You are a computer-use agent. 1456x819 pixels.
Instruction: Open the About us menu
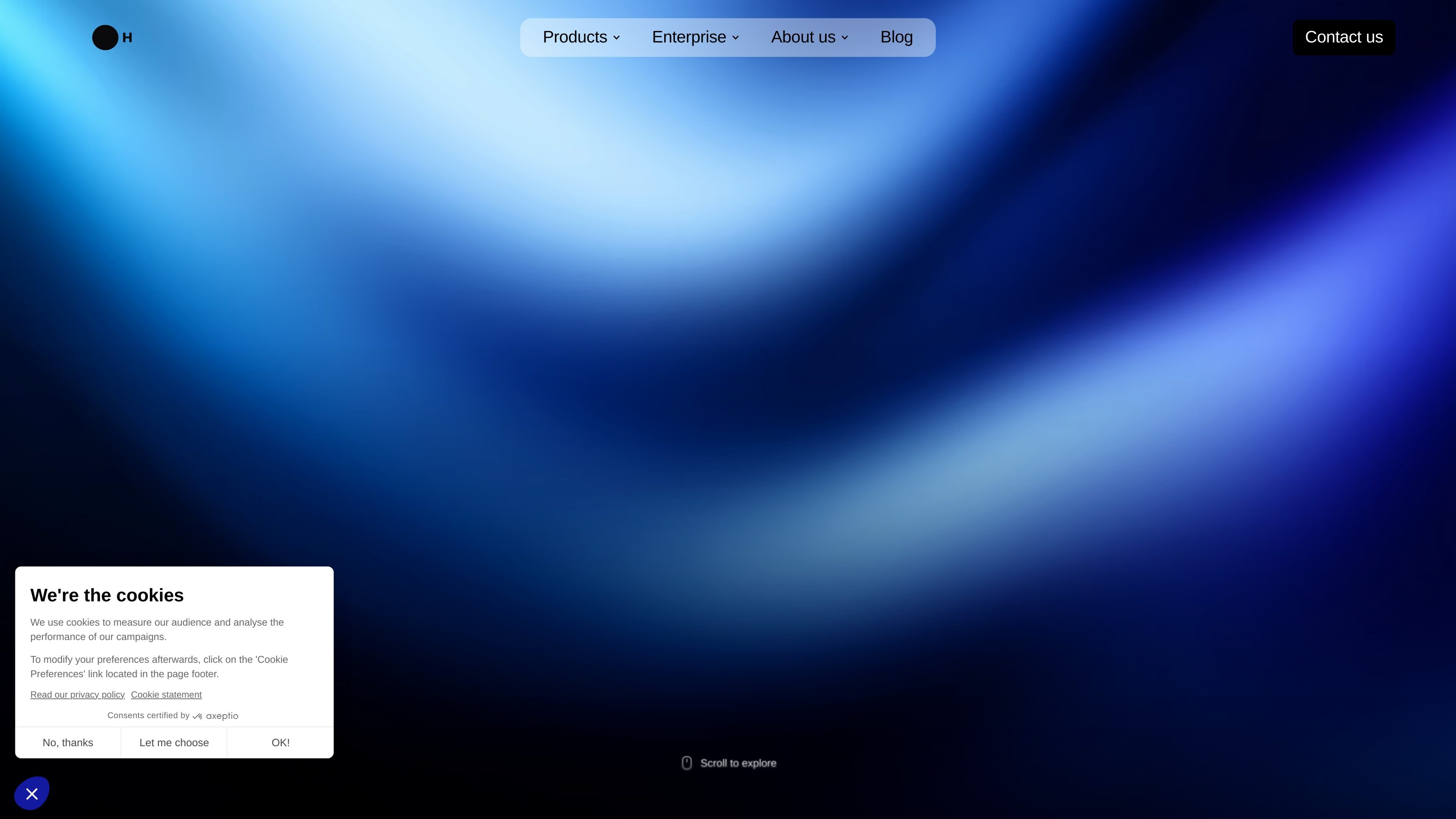pos(810,37)
